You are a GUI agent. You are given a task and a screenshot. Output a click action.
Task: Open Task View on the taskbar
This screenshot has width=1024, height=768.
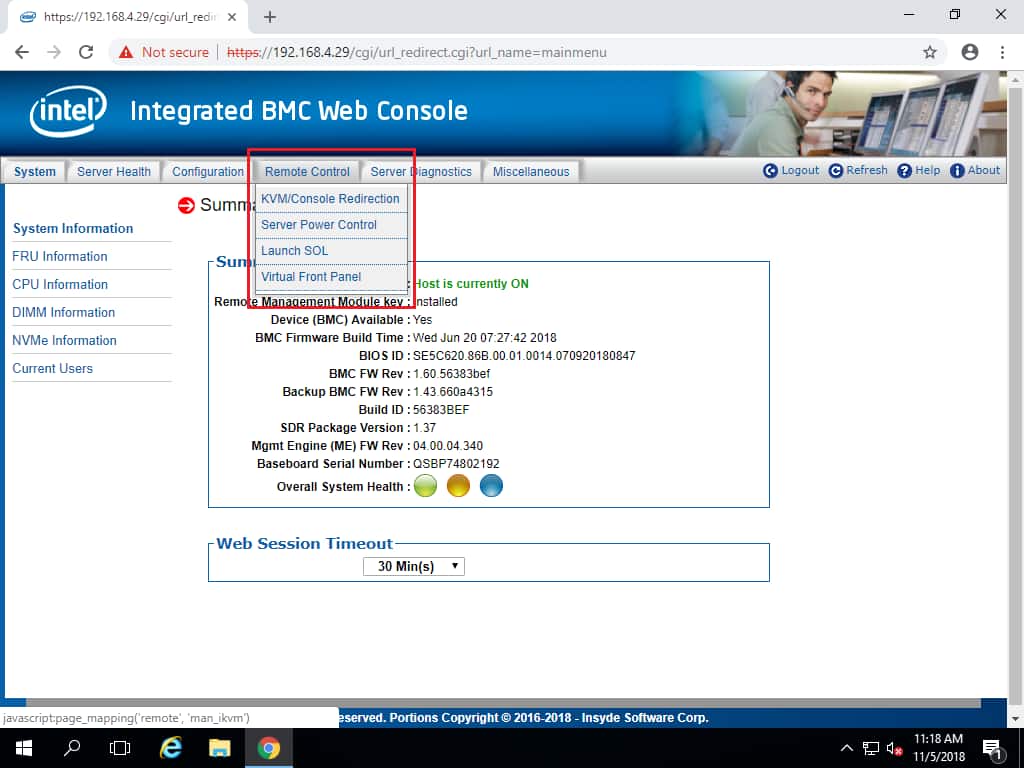pos(120,748)
